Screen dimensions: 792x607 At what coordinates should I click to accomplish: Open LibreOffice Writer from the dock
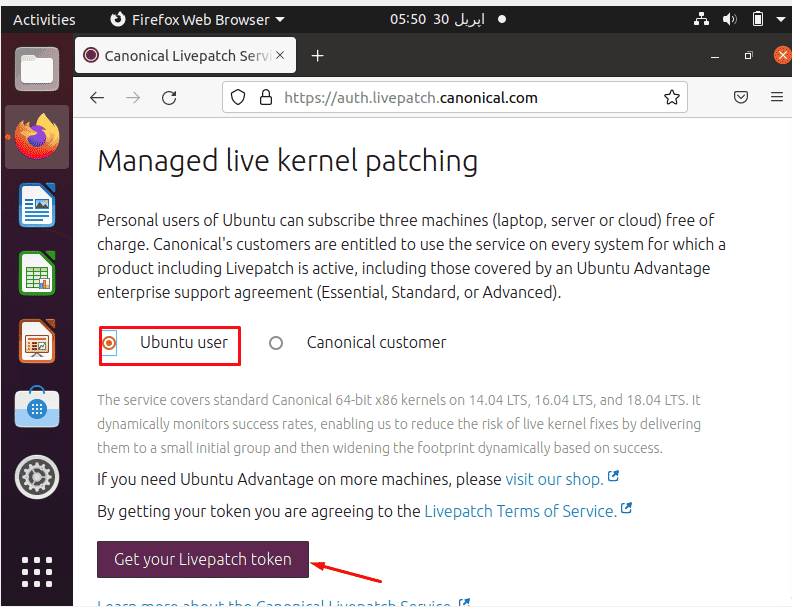[37, 205]
